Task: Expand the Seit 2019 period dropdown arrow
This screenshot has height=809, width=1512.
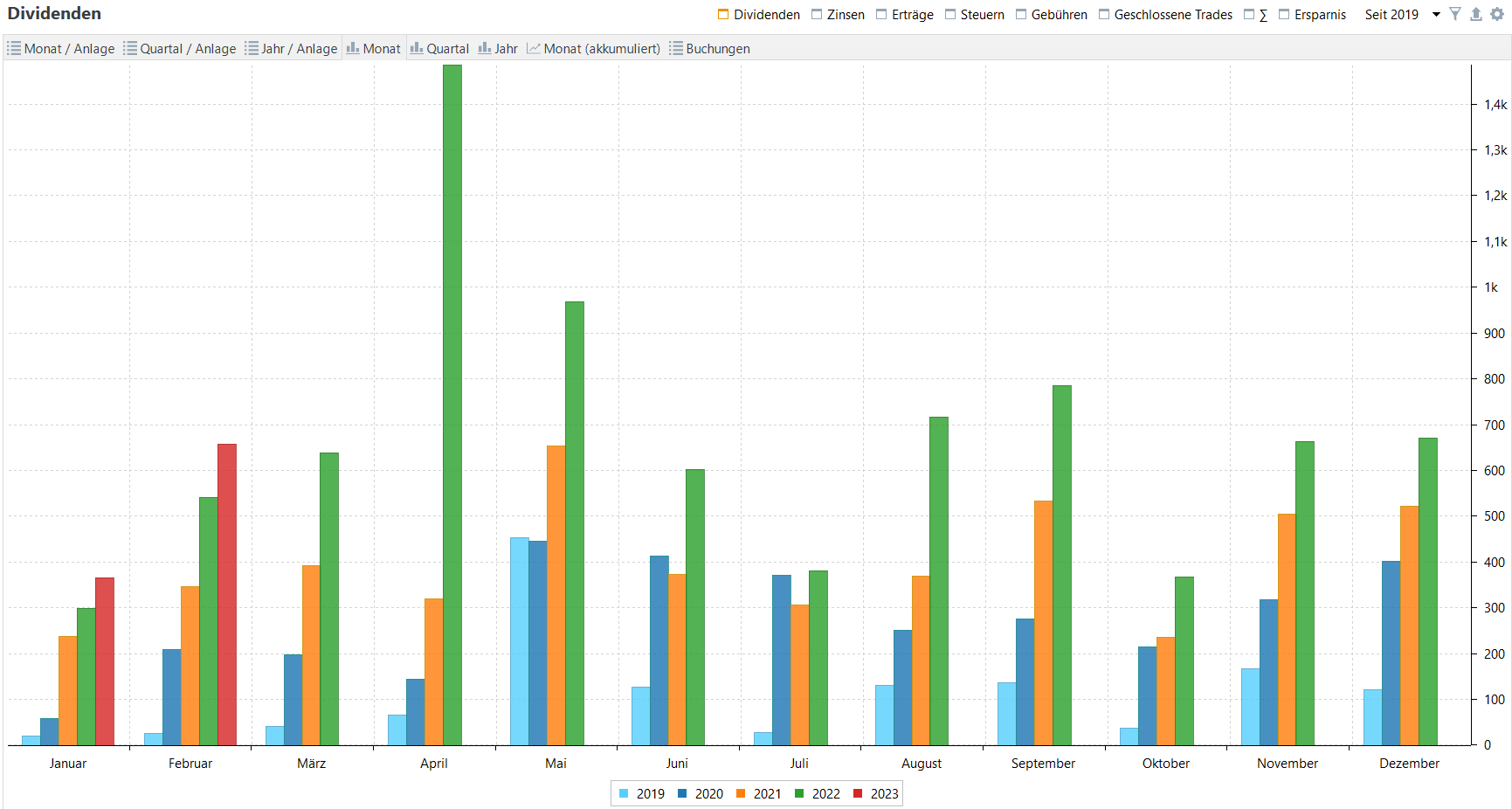Action: [1436, 15]
